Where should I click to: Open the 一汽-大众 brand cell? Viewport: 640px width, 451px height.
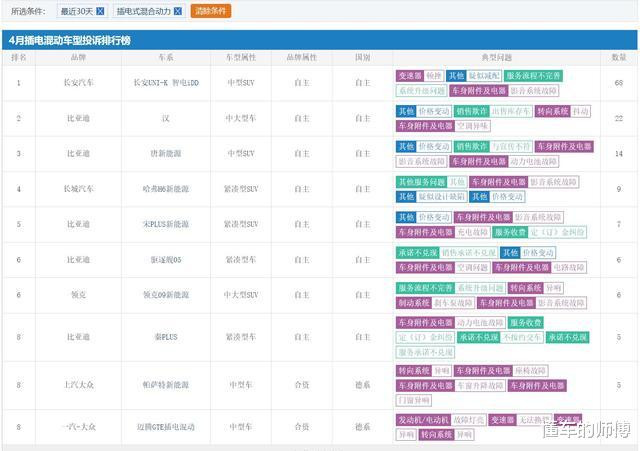click(78, 427)
